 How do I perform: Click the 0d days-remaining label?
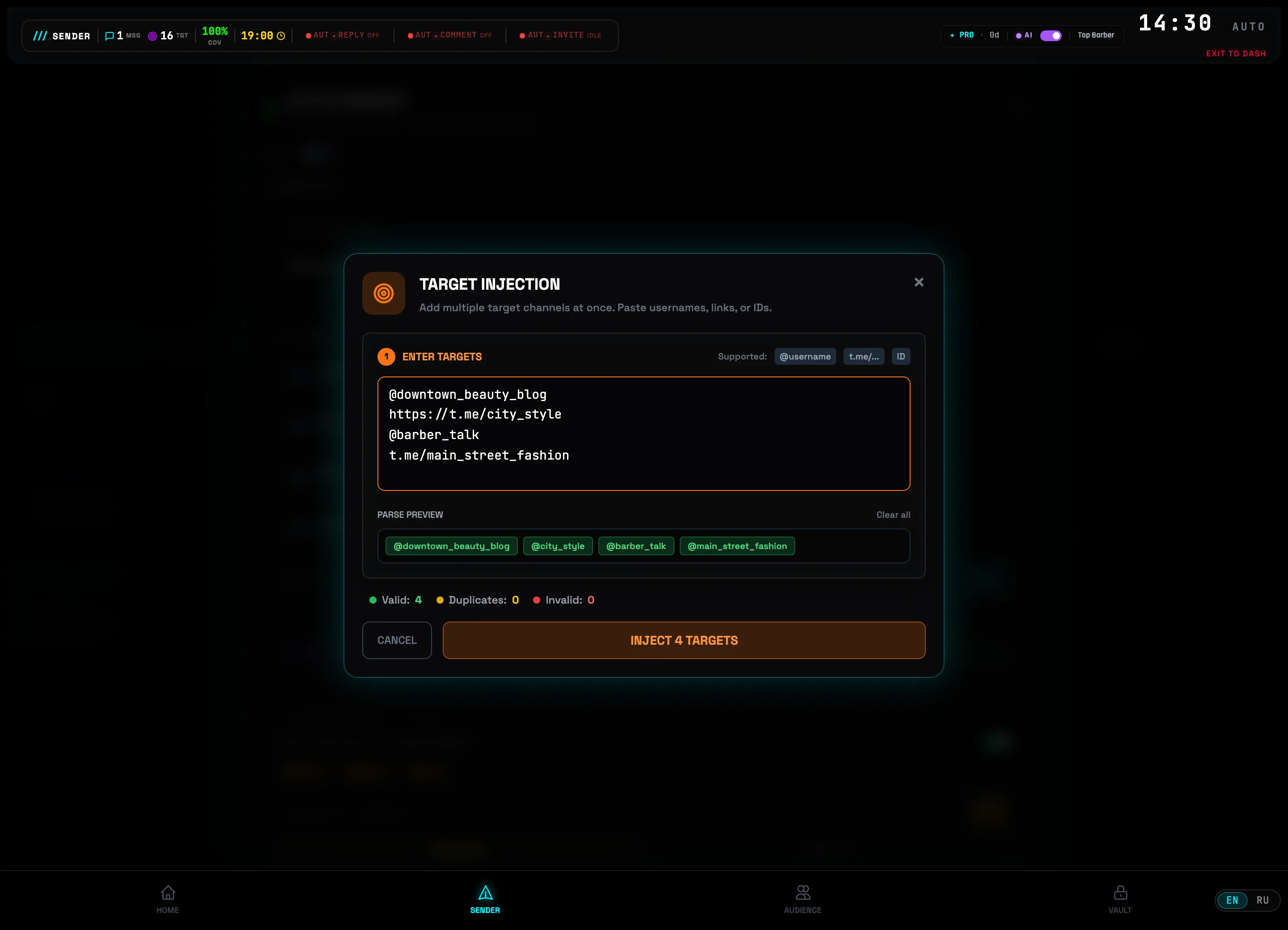coord(994,35)
